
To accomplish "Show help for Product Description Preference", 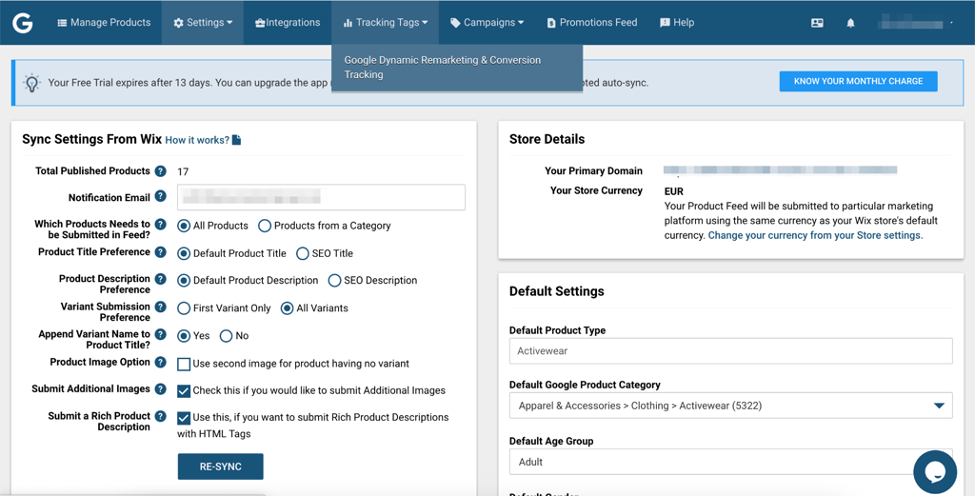I will [161, 279].
